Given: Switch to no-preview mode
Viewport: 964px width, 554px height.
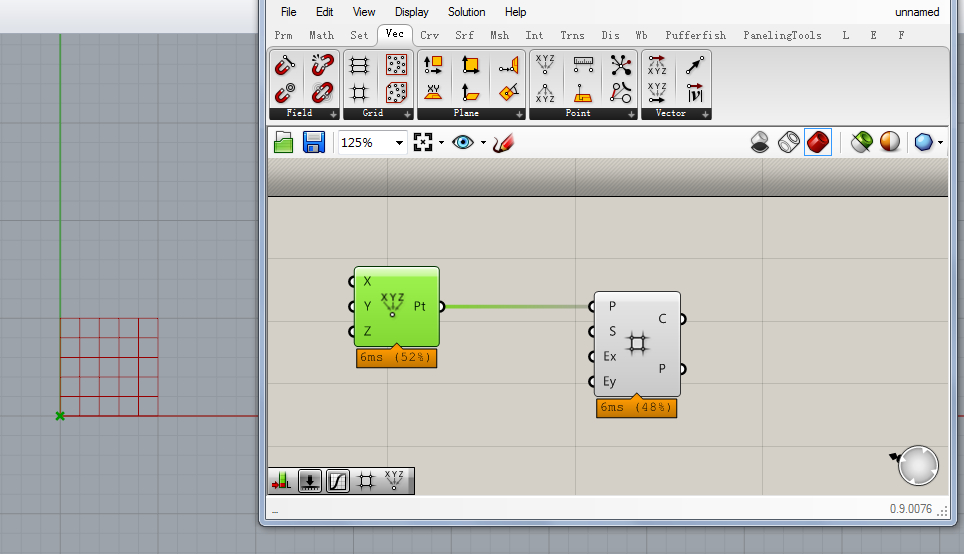Looking at the screenshot, I should pyautogui.click(x=760, y=142).
